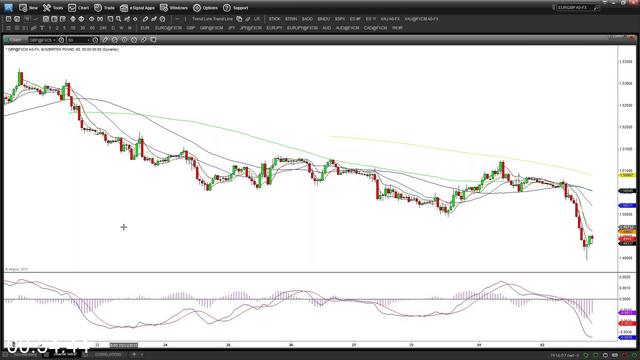
Task: Switch chart to monthly interval M
Action: pyautogui.click(x=129, y=28)
